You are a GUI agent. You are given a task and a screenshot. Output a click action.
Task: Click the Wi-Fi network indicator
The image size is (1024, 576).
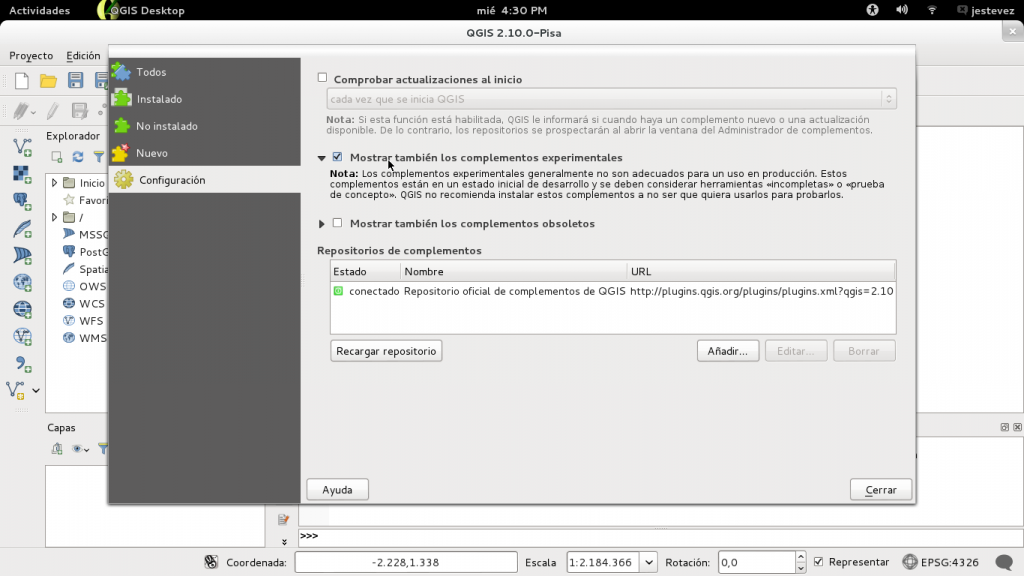pyautogui.click(x=932, y=10)
